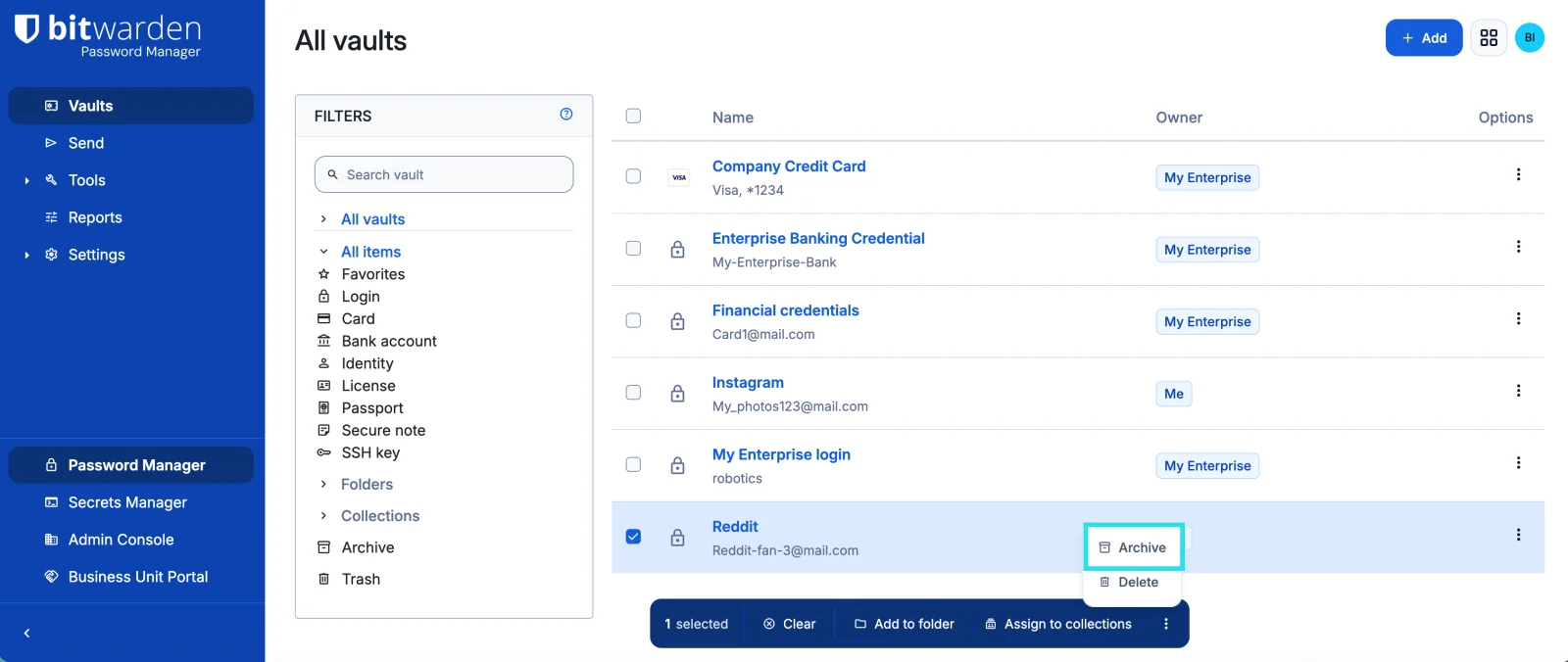
Task: Click the lock icon for Financial credentials
Action: (x=677, y=321)
